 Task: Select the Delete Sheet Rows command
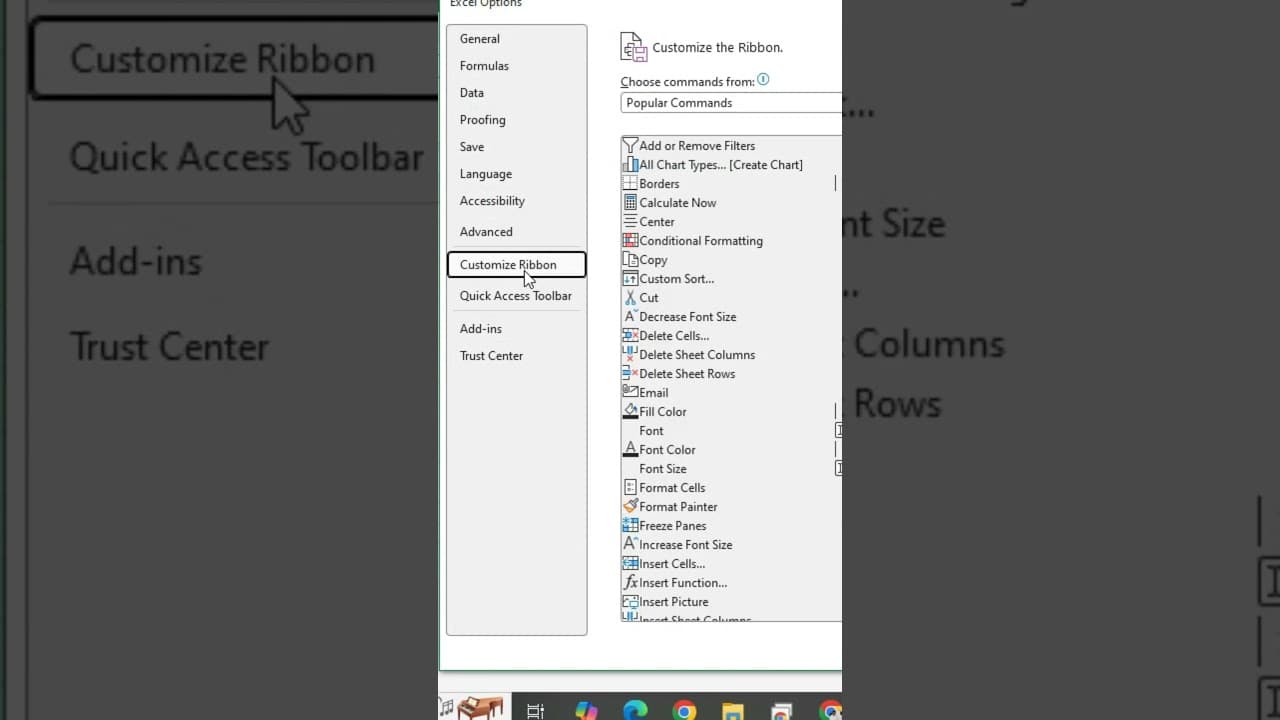coord(730,374)
